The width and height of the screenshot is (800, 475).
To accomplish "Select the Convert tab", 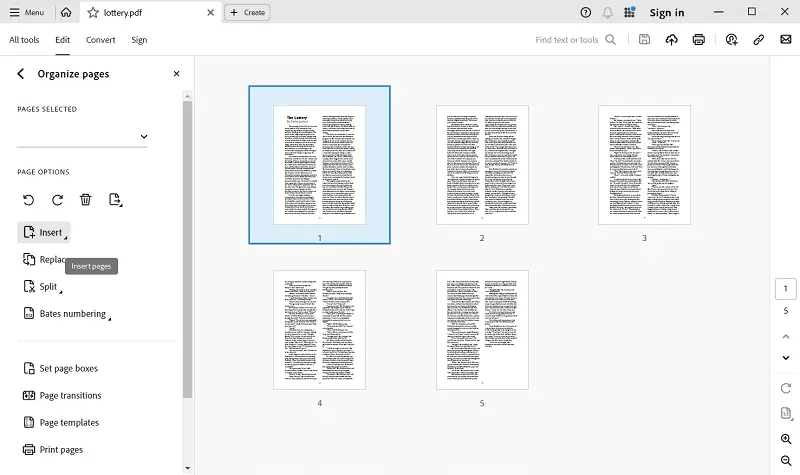I will 101,40.
